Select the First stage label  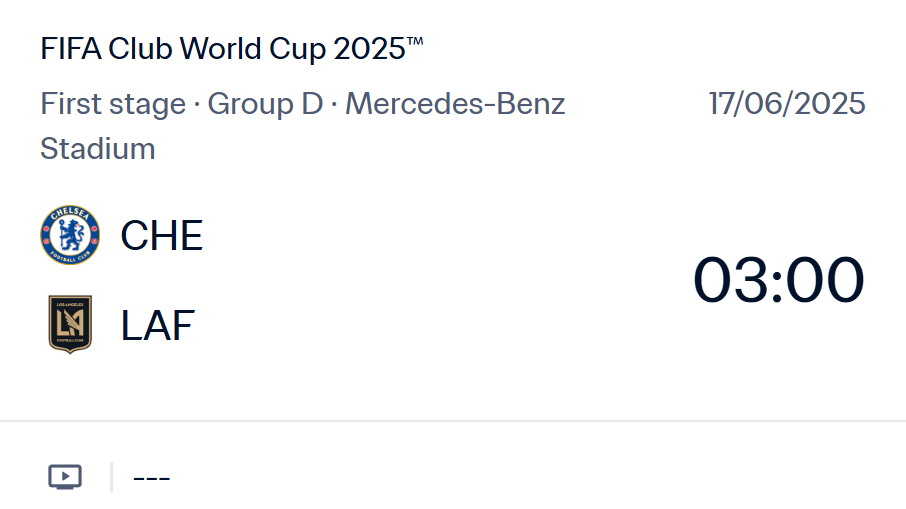pos(113,105)
